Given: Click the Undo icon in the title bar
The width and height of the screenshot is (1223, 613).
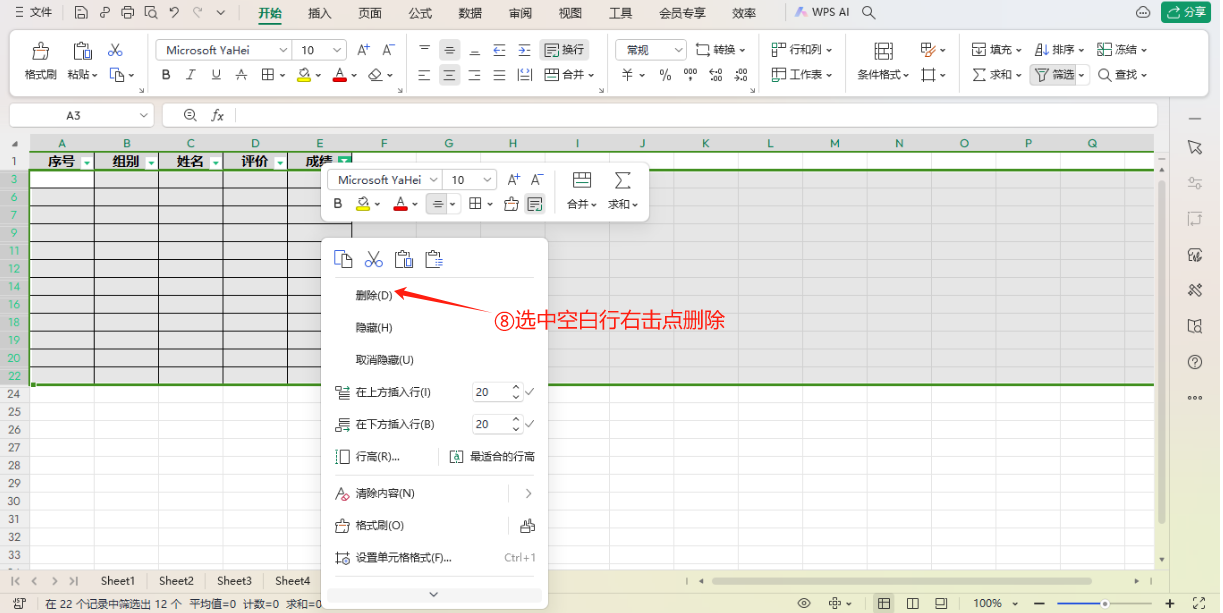Looking at the screenshot, I should click(x=174, y=13).
